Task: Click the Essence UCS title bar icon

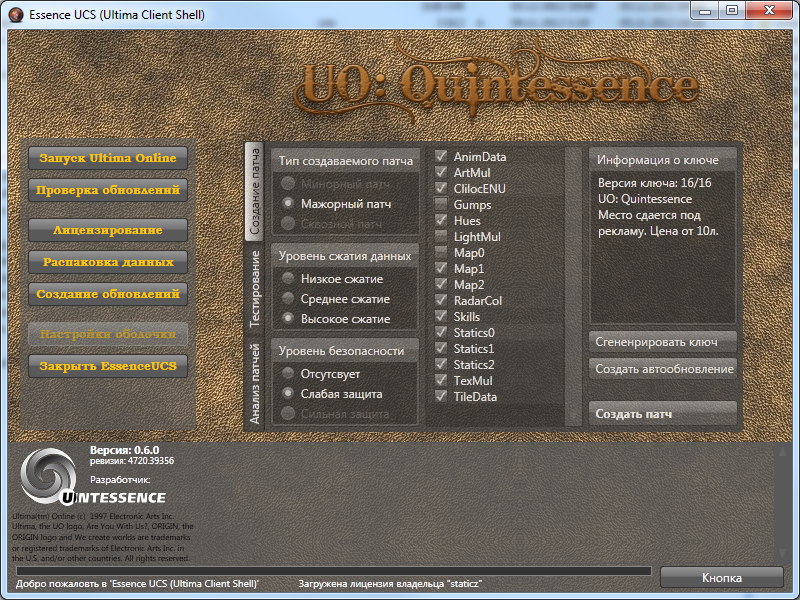Action: 17,14
